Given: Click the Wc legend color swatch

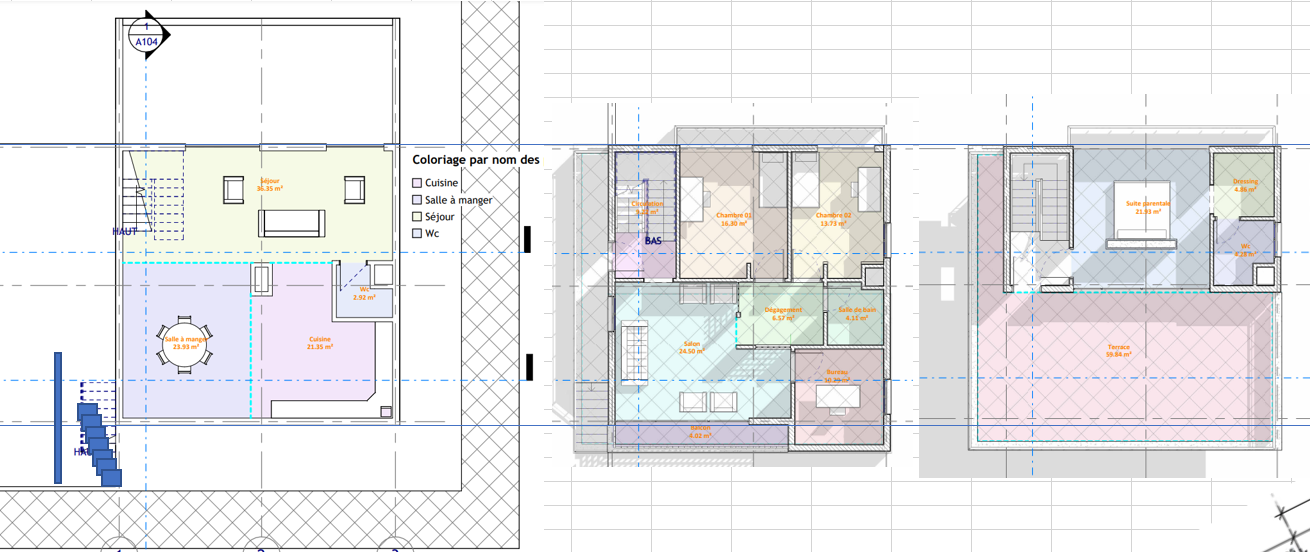Looking at the screenshot, I should [x=417, y=234].
